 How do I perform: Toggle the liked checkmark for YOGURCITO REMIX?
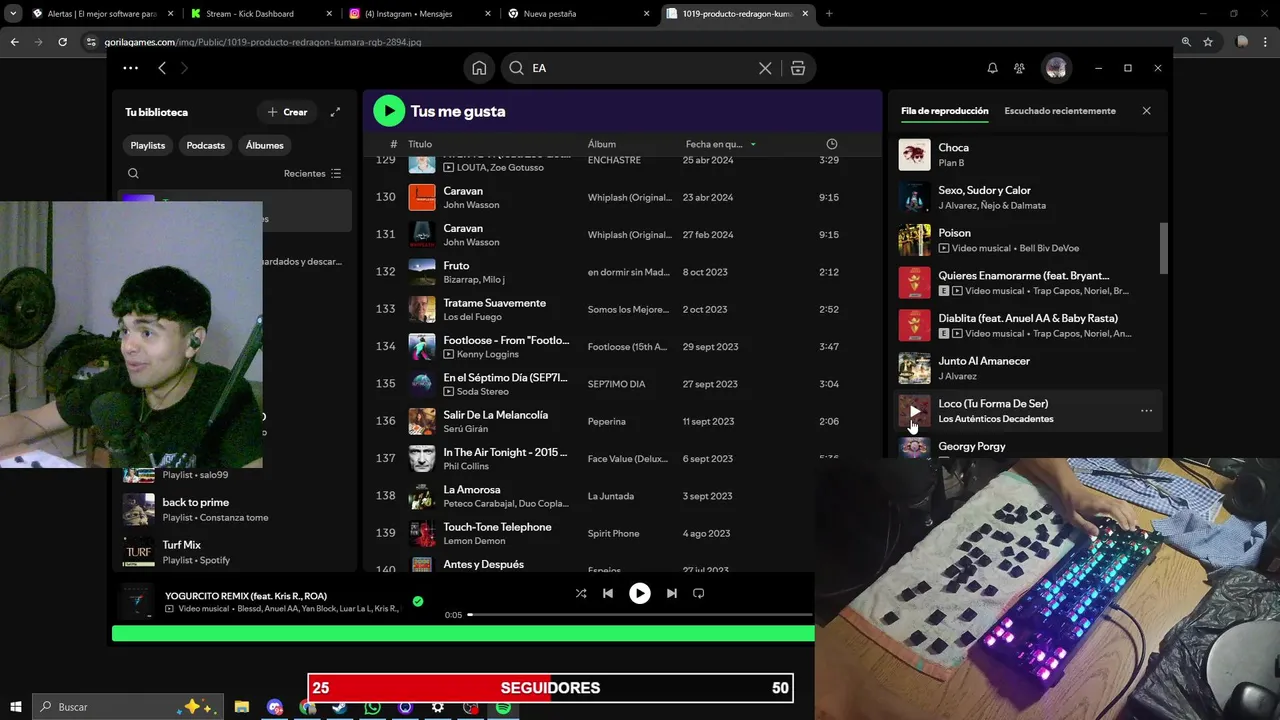pyautogui.click(x=418, y=601)
